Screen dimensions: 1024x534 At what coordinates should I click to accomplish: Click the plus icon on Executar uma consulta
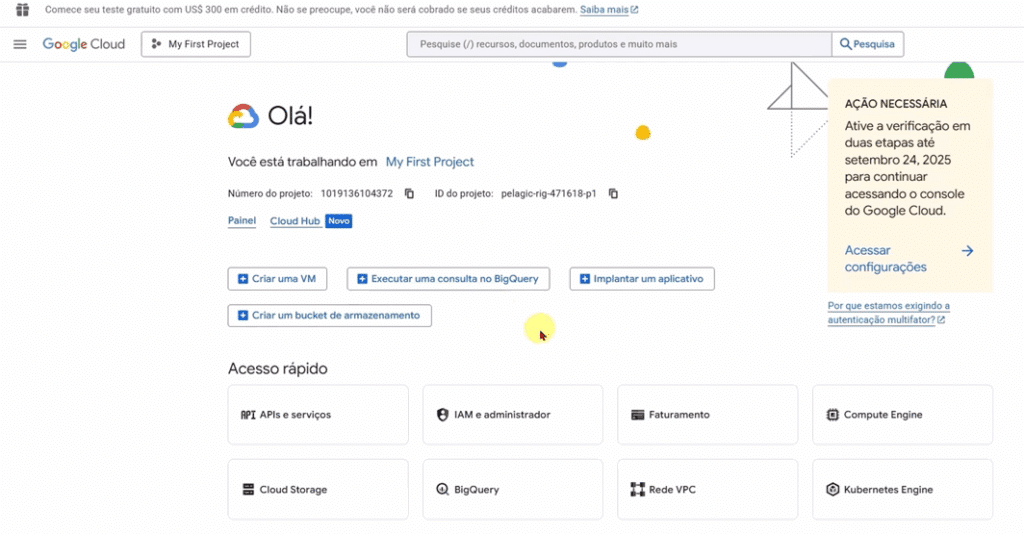pos(362,279)
